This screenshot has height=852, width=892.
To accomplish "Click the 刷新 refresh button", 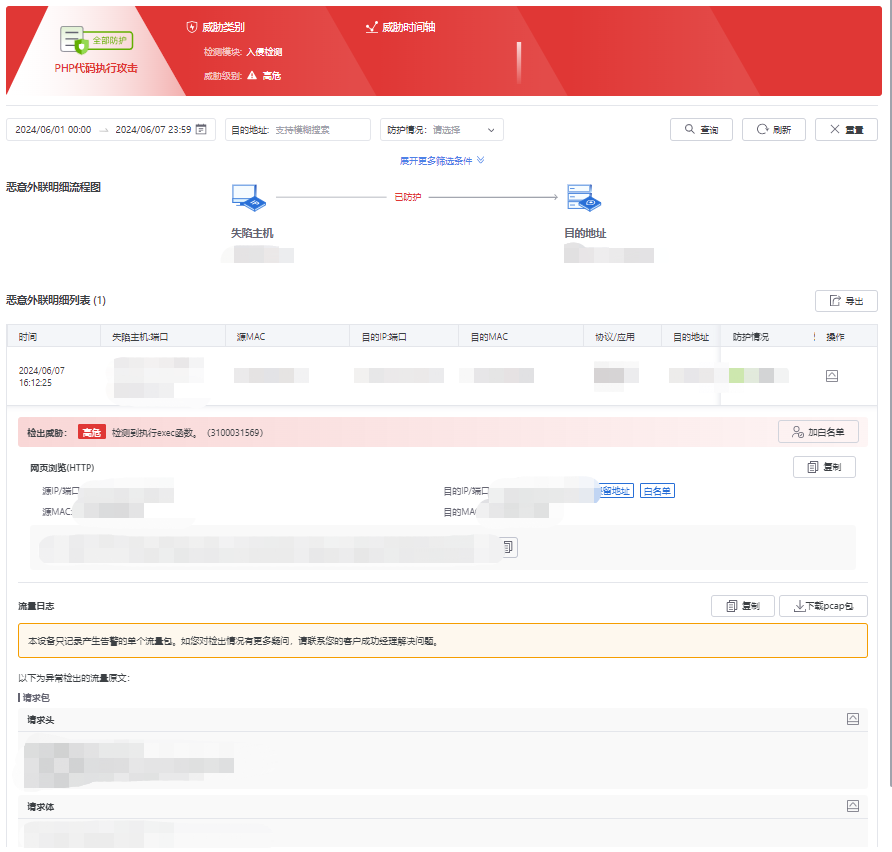I will 774,130.
